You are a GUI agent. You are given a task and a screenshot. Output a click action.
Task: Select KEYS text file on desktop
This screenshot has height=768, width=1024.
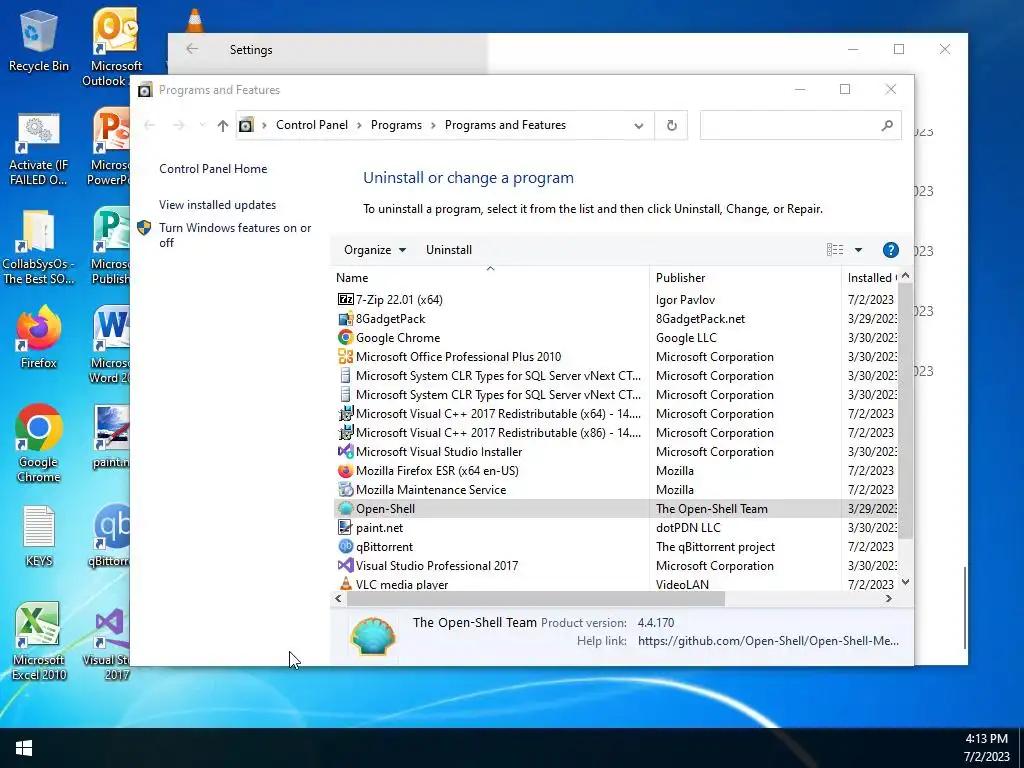tap(39, 536)
